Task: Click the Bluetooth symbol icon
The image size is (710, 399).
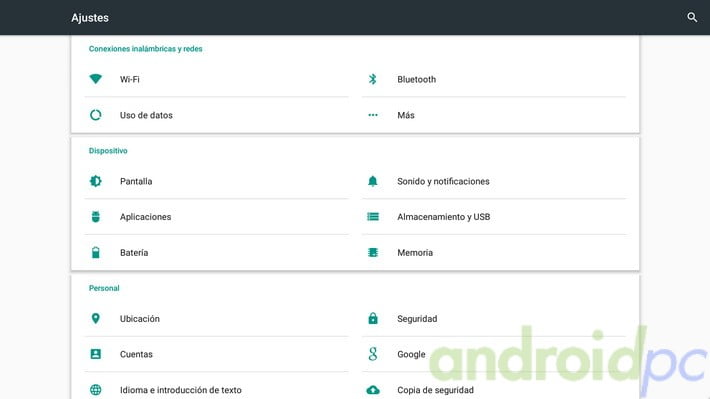Action: pyautogui.click(x=373, y=79)
